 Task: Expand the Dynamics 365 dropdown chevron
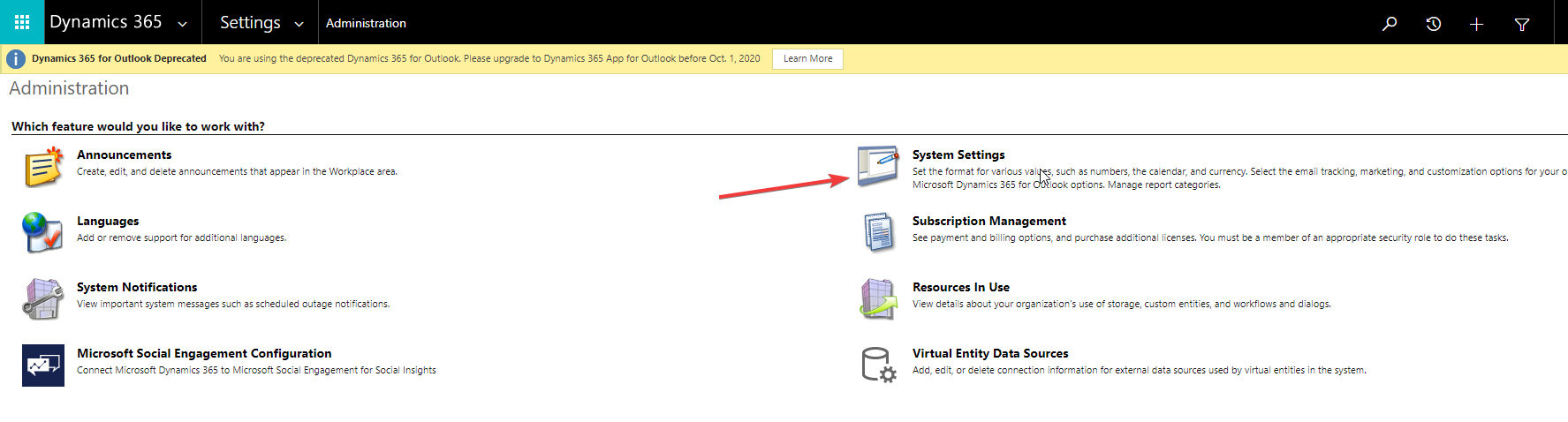click(x=183, y=24)
